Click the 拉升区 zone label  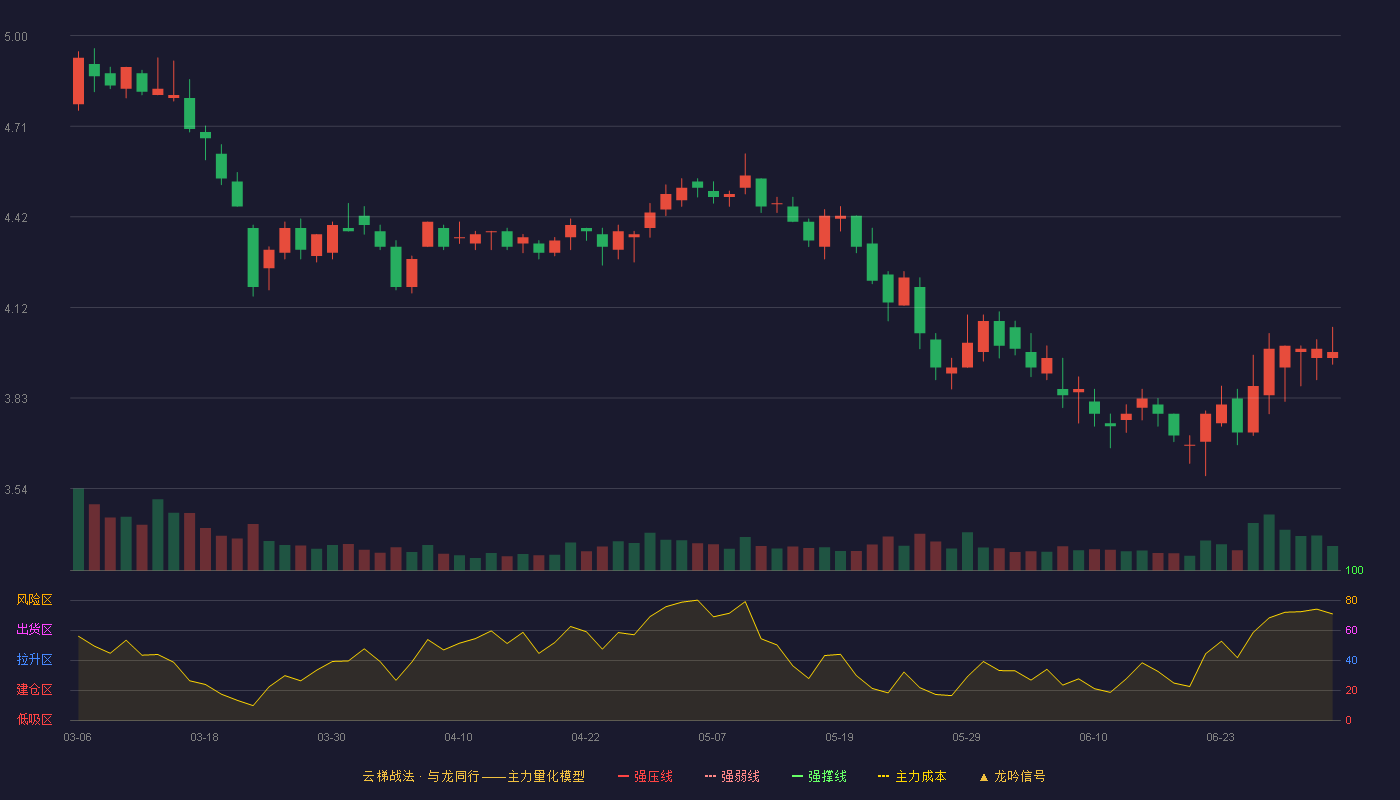point(34,660)
